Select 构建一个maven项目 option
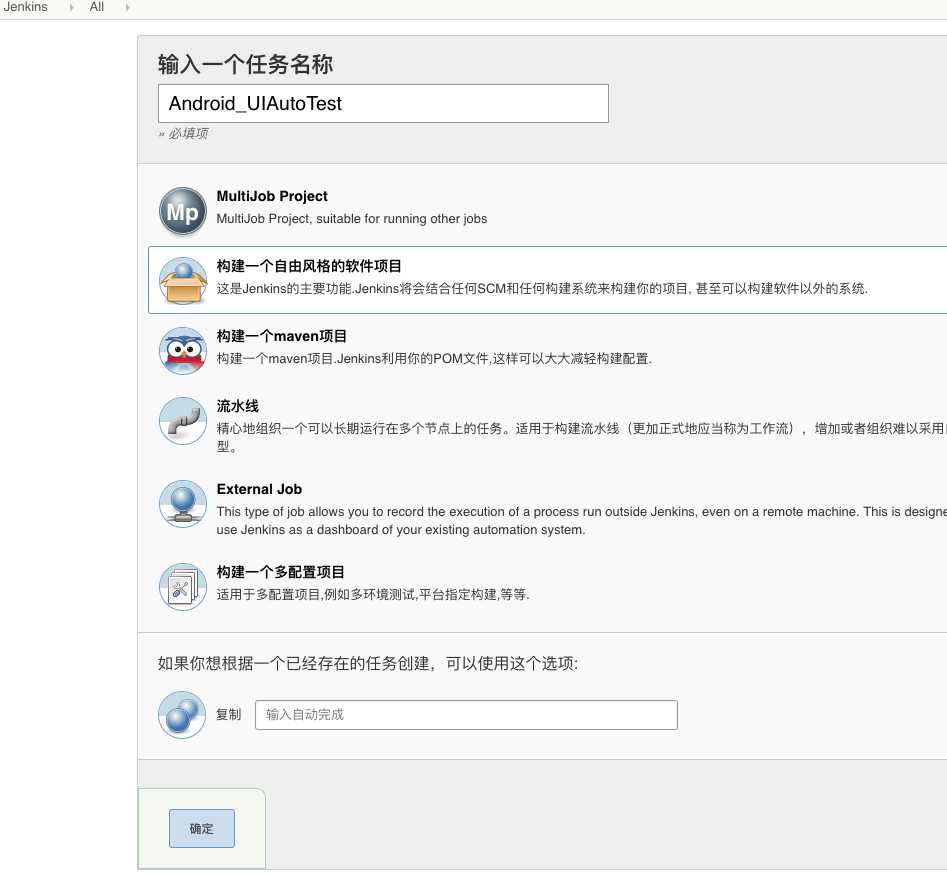The image size is (947, 874). tap(281, 336)
